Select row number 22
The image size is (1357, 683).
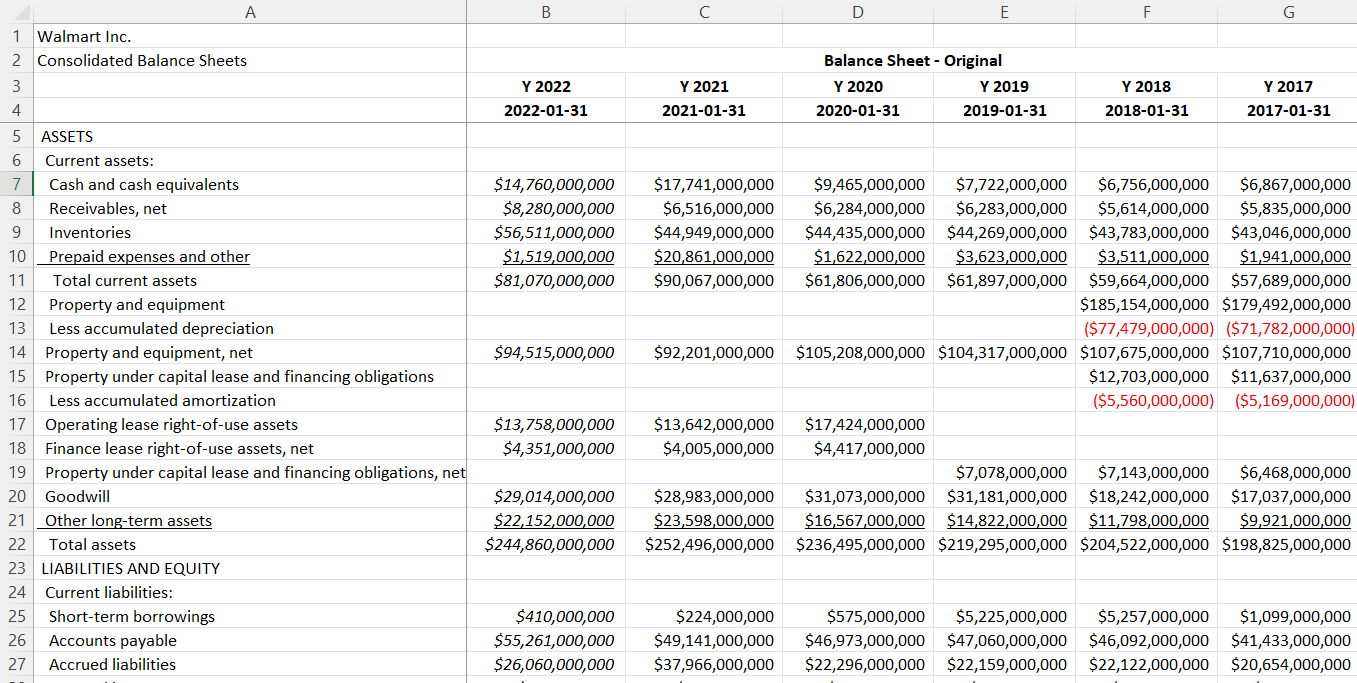pos(15,544)
